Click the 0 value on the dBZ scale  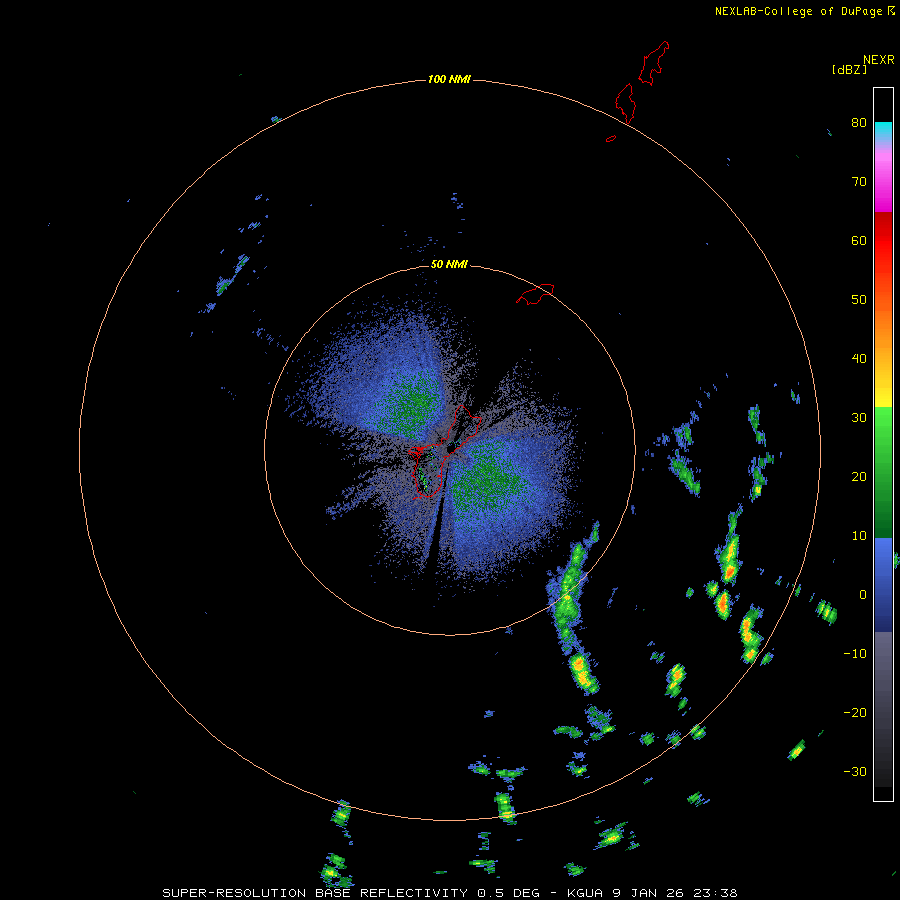863,595
